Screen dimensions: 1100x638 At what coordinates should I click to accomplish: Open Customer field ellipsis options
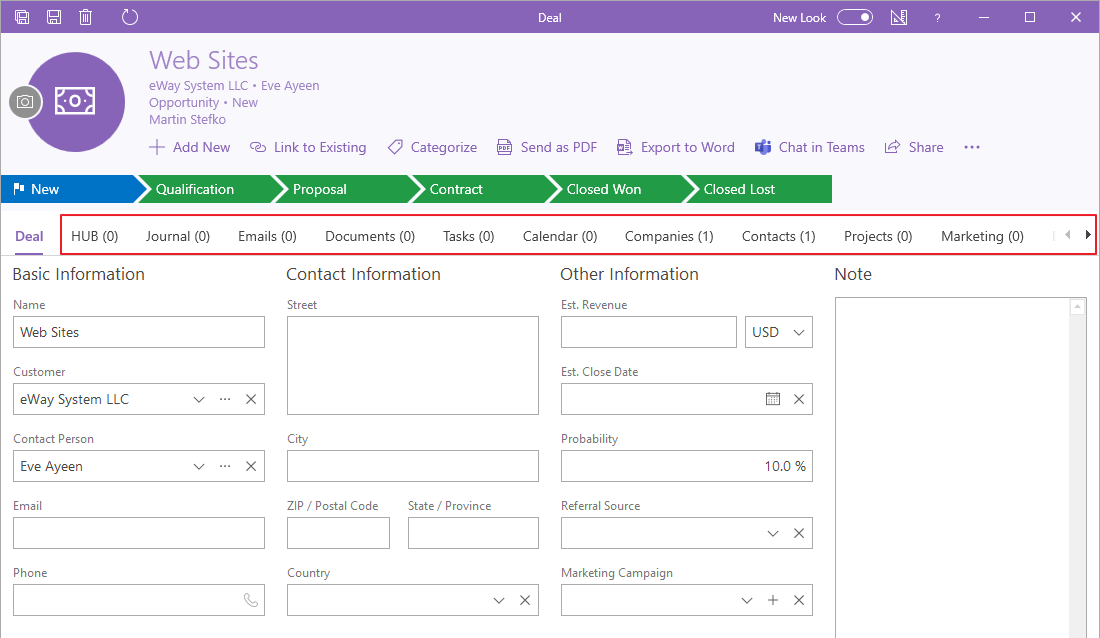(224, 399)
